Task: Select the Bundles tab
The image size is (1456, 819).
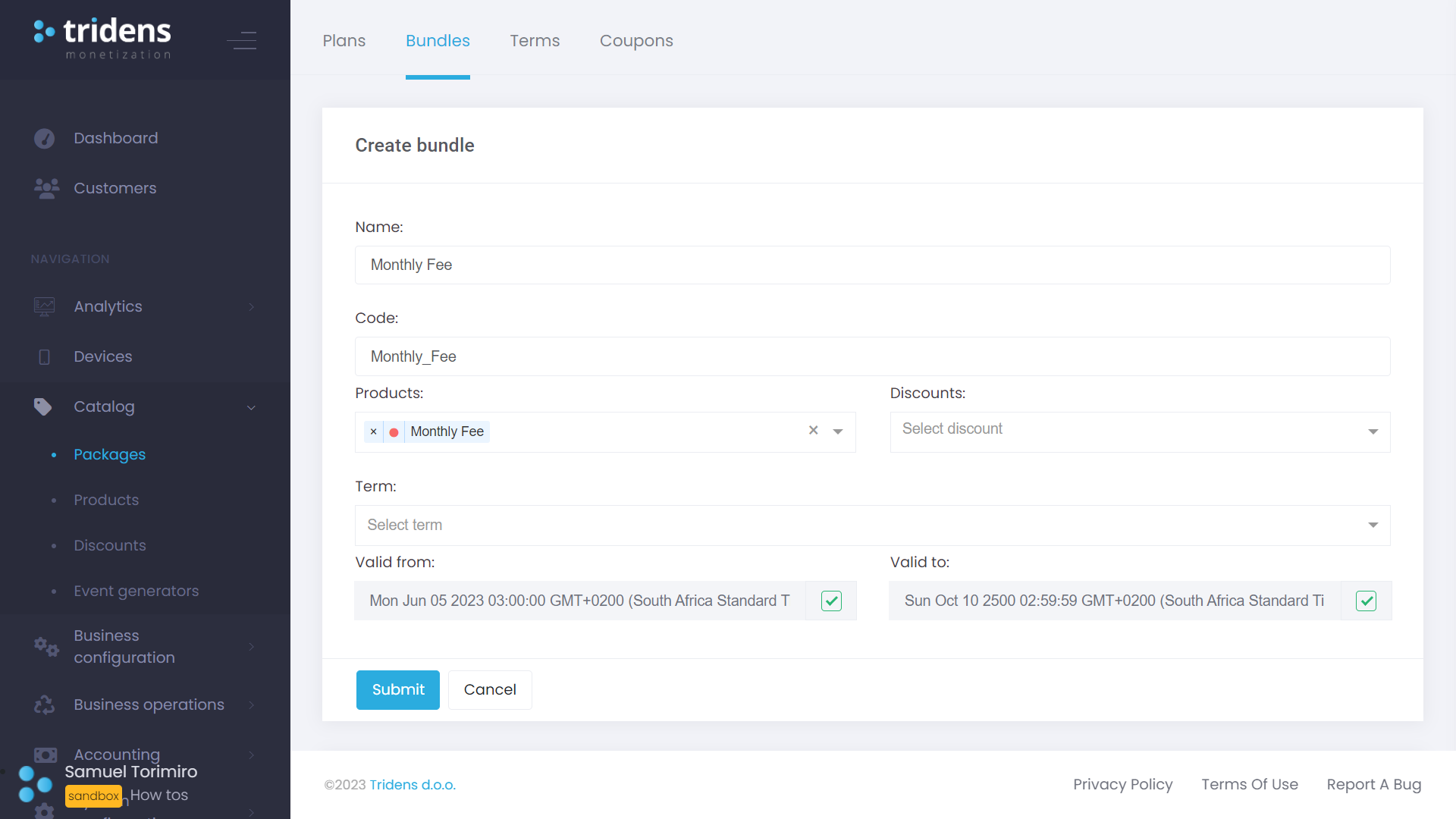Action: (438, 40)
